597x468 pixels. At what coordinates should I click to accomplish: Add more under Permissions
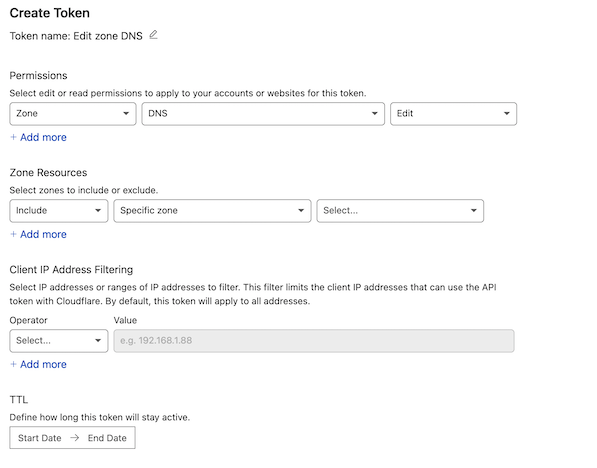coord(38,137)
